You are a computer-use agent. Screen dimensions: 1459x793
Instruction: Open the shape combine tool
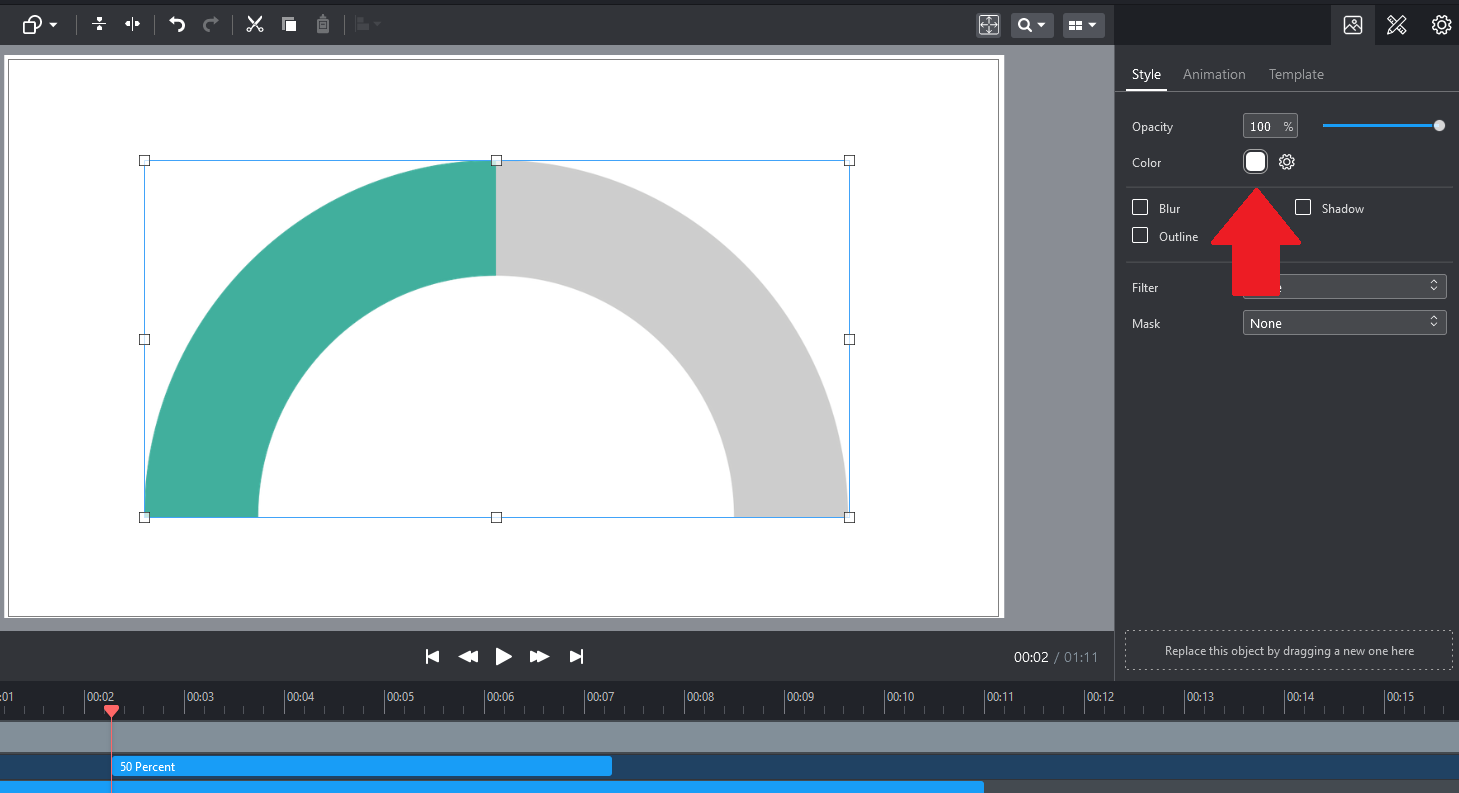33,25
